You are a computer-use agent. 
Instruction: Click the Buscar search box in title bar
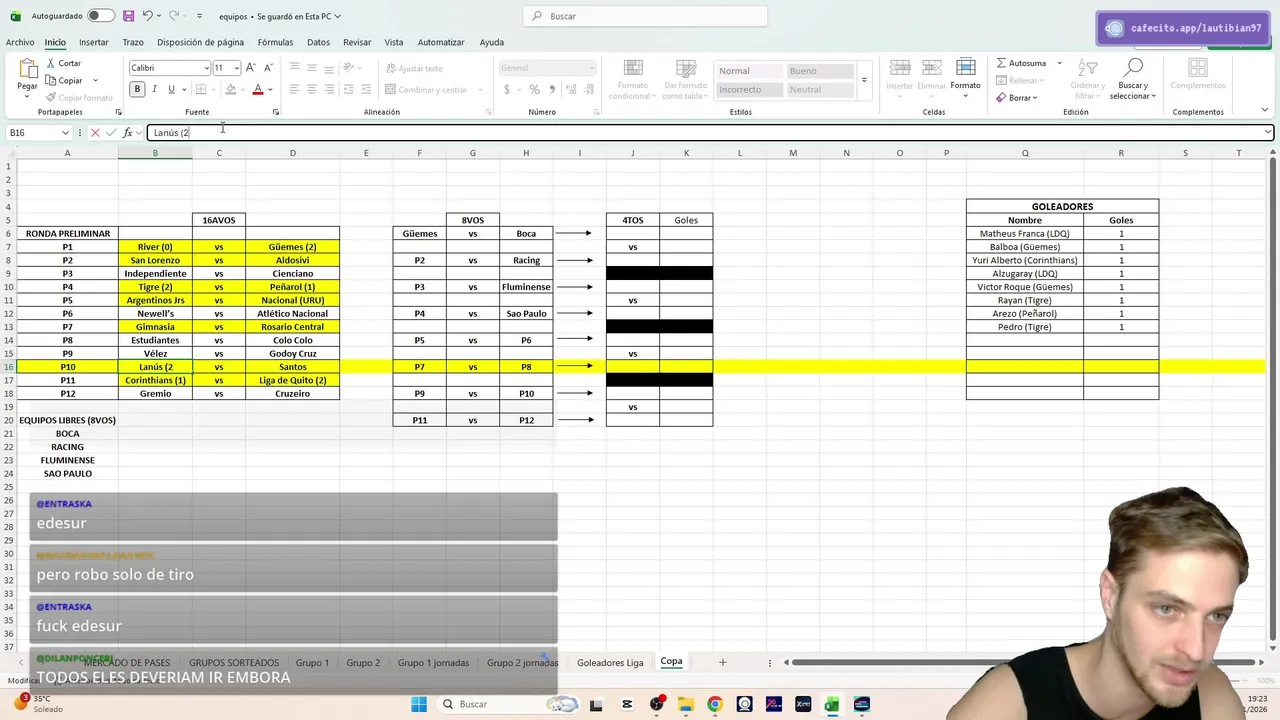pos(645,16)
